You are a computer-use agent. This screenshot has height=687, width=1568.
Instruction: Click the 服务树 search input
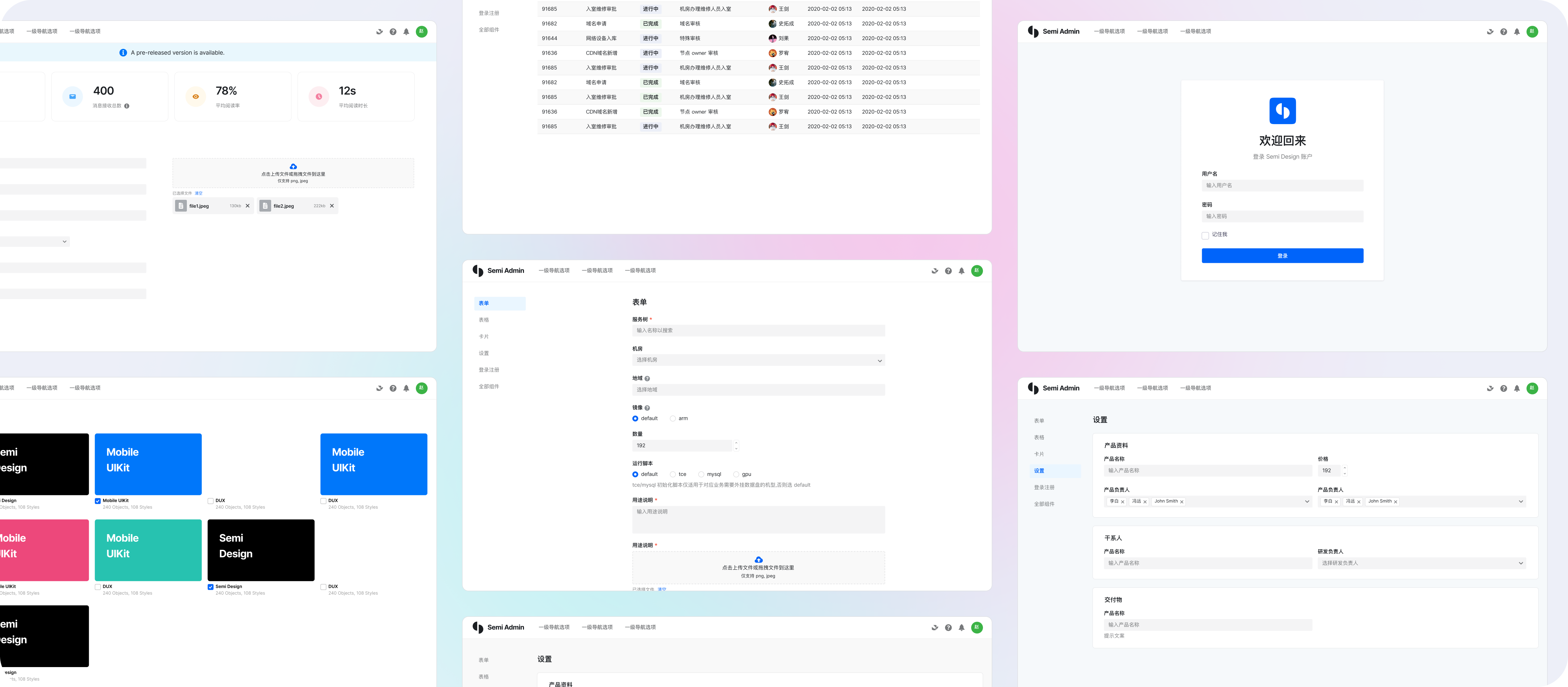(759, 331)
